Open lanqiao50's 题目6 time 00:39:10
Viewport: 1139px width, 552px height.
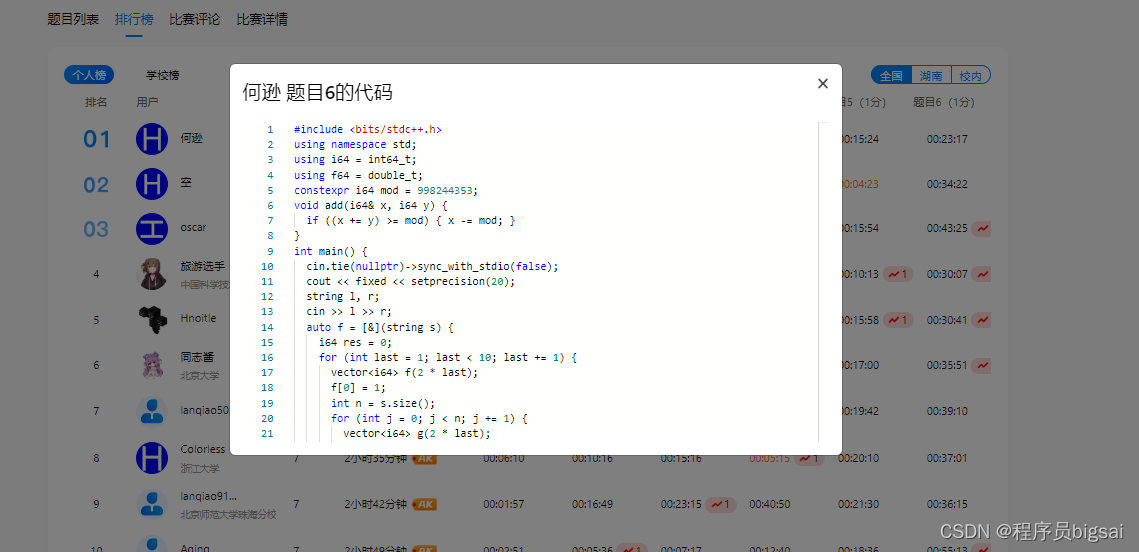(x=947, y=411)
